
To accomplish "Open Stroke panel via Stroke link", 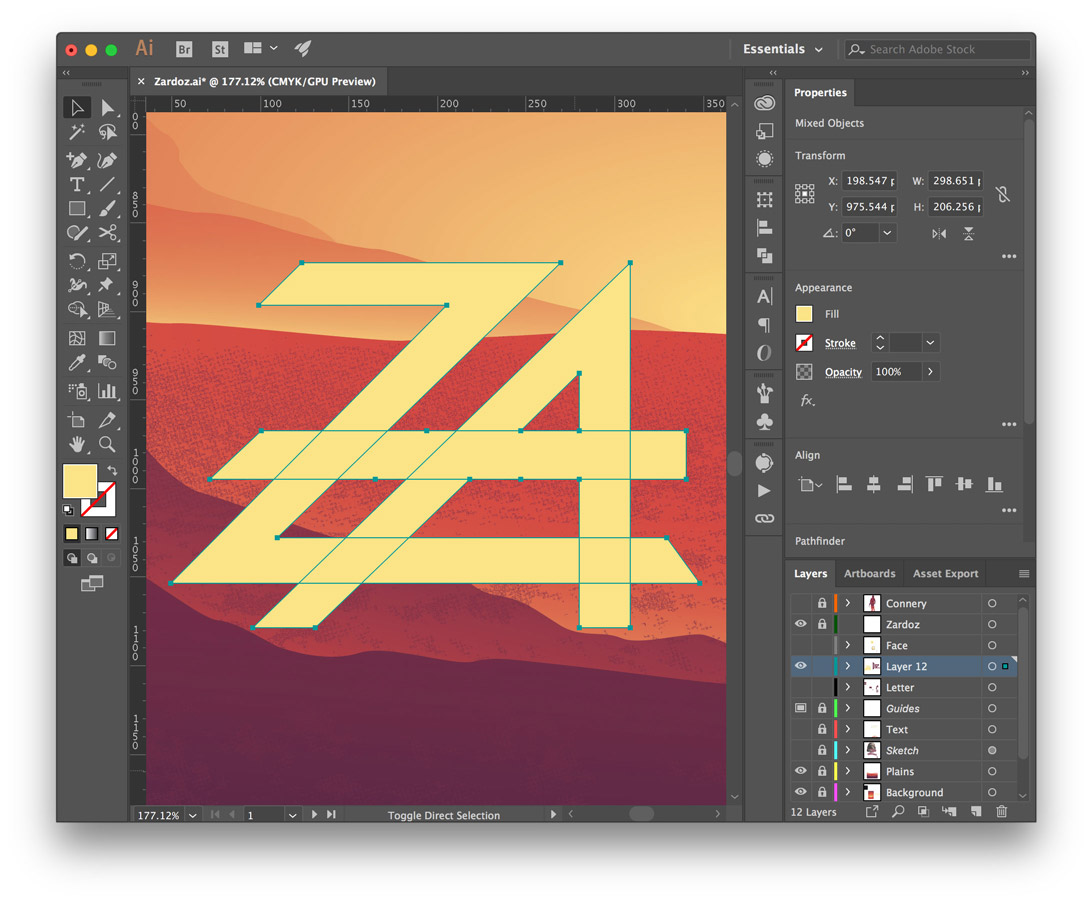I will coord(840,343).
